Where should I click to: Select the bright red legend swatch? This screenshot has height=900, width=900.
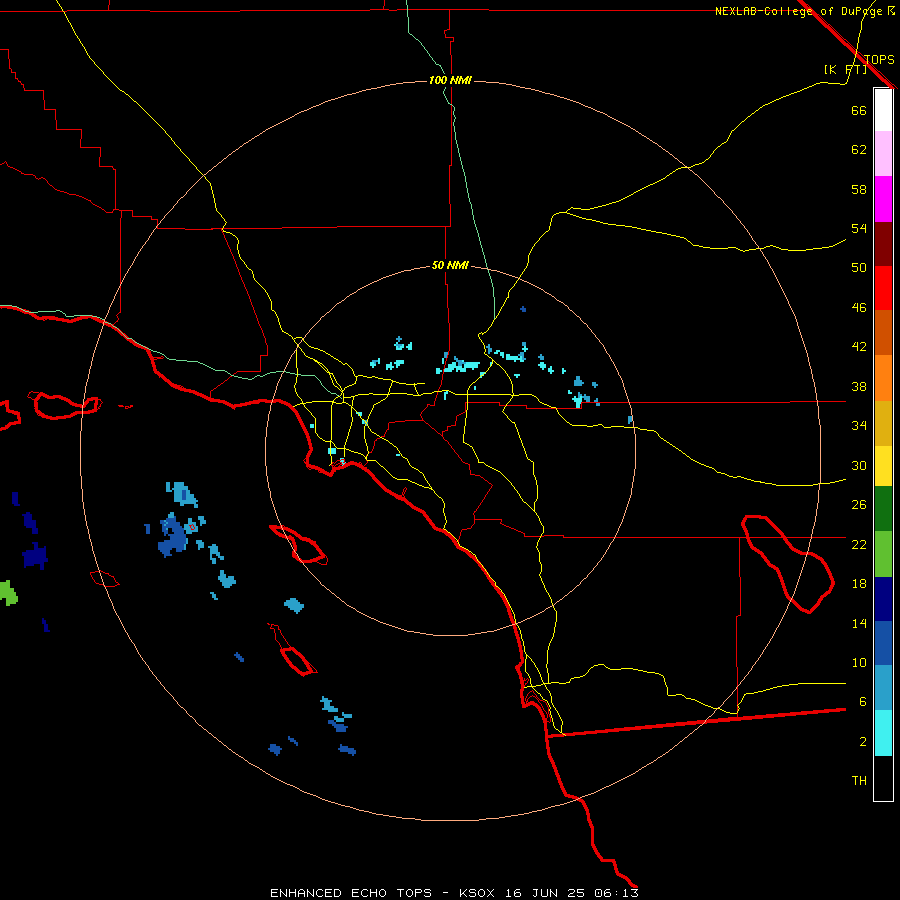pyautogui.click(x=883, y=288)
